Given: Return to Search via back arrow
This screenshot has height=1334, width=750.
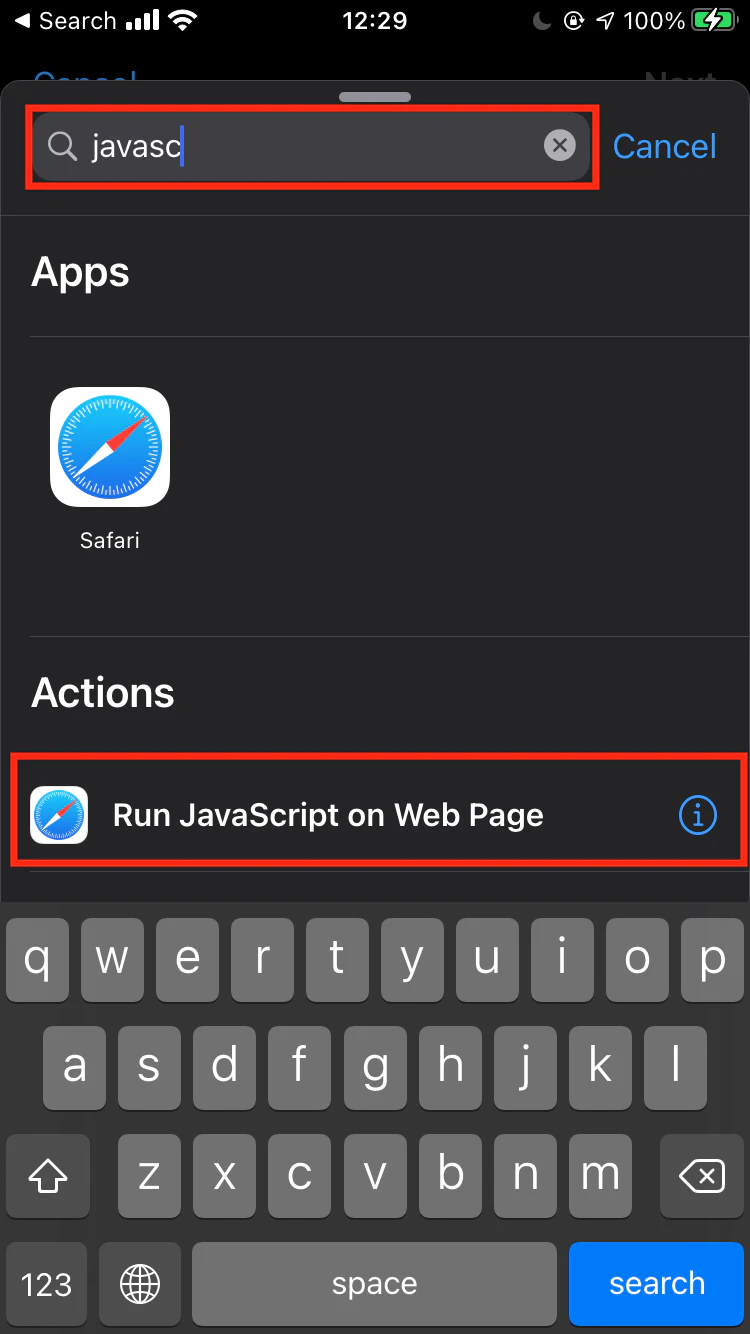Looking at the screenshot, I should pyautogui.click(x=64, y=21).
